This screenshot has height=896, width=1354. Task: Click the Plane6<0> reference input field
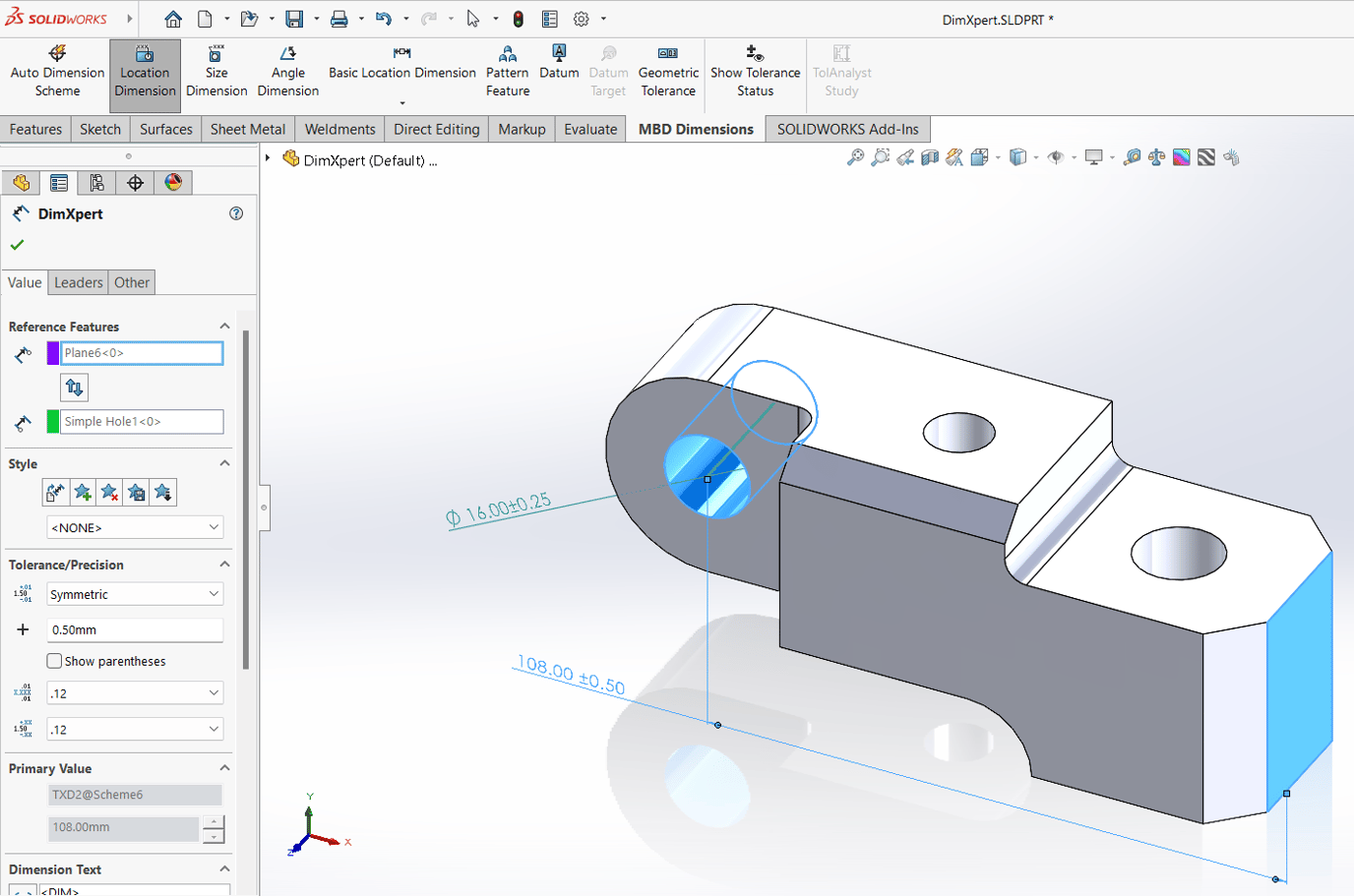(142, 353)
